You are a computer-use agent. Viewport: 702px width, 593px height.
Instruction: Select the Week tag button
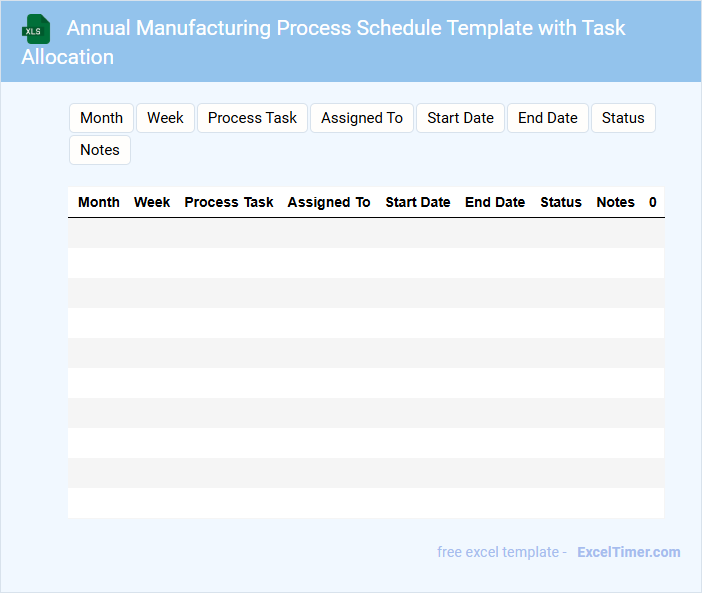click(165, 118)
